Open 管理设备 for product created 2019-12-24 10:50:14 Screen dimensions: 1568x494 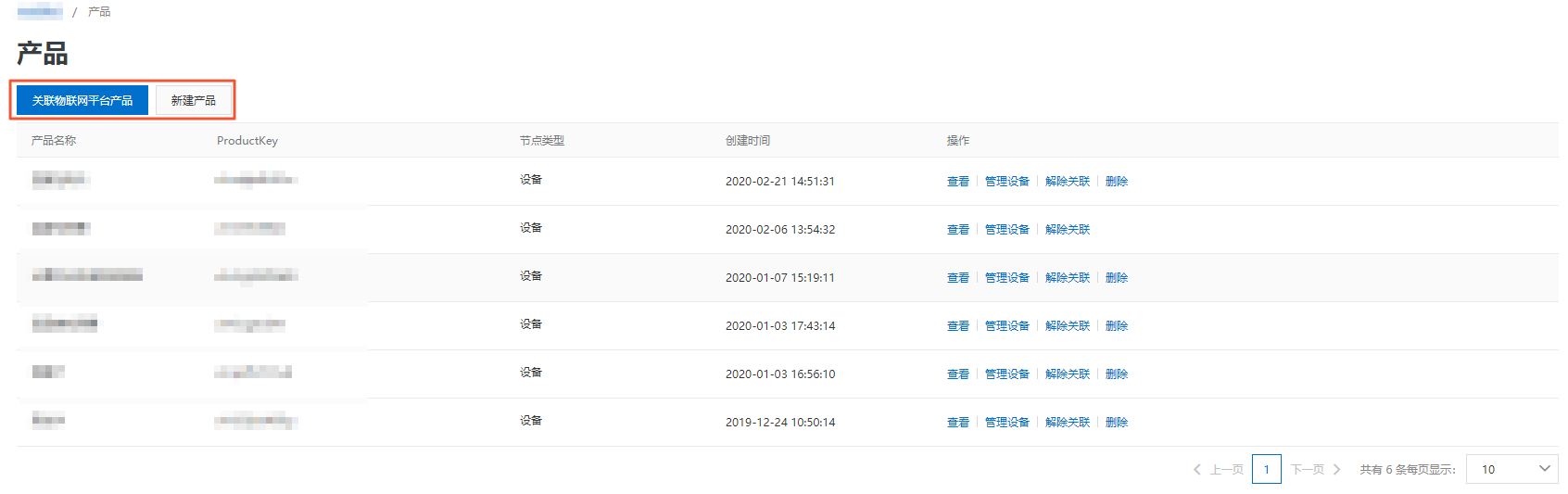[x=1007, y=423]
